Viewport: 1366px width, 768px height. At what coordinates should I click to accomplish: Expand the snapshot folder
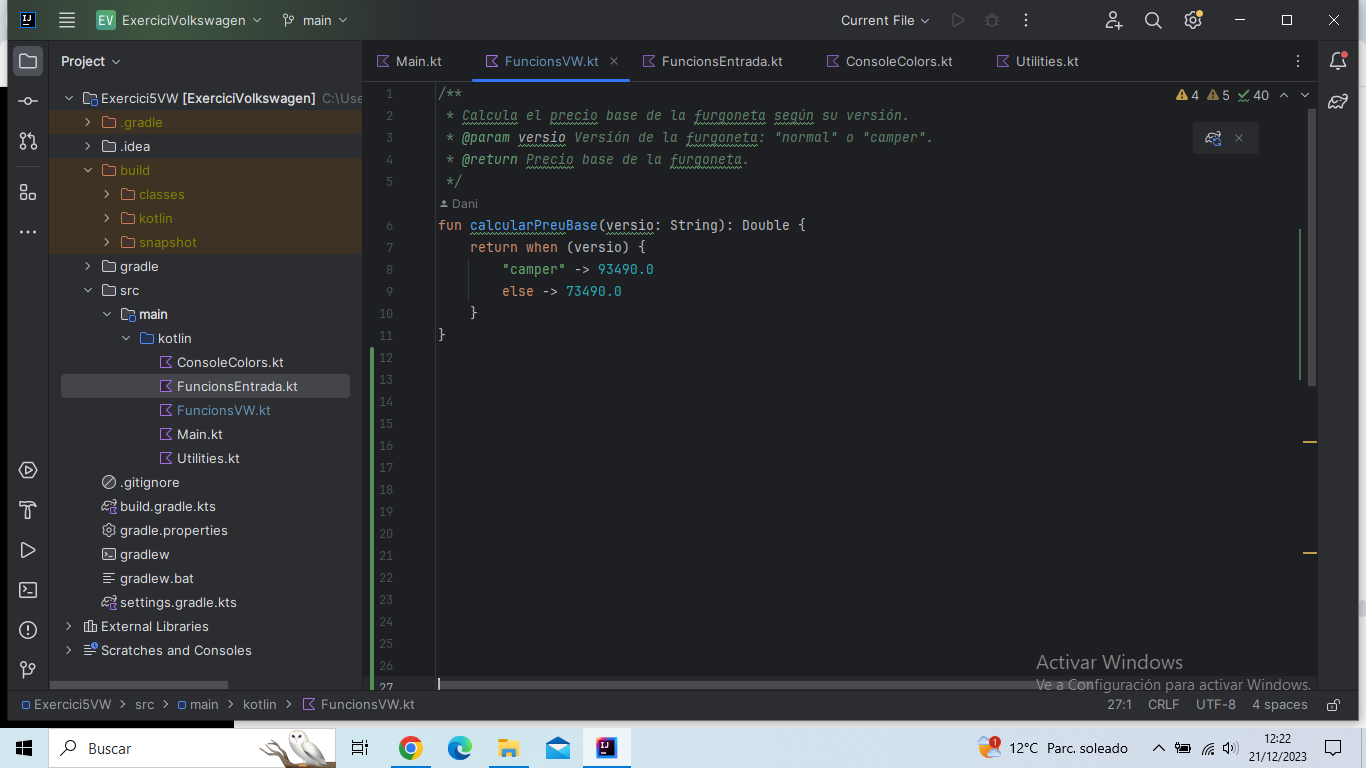tap(107, 242)
